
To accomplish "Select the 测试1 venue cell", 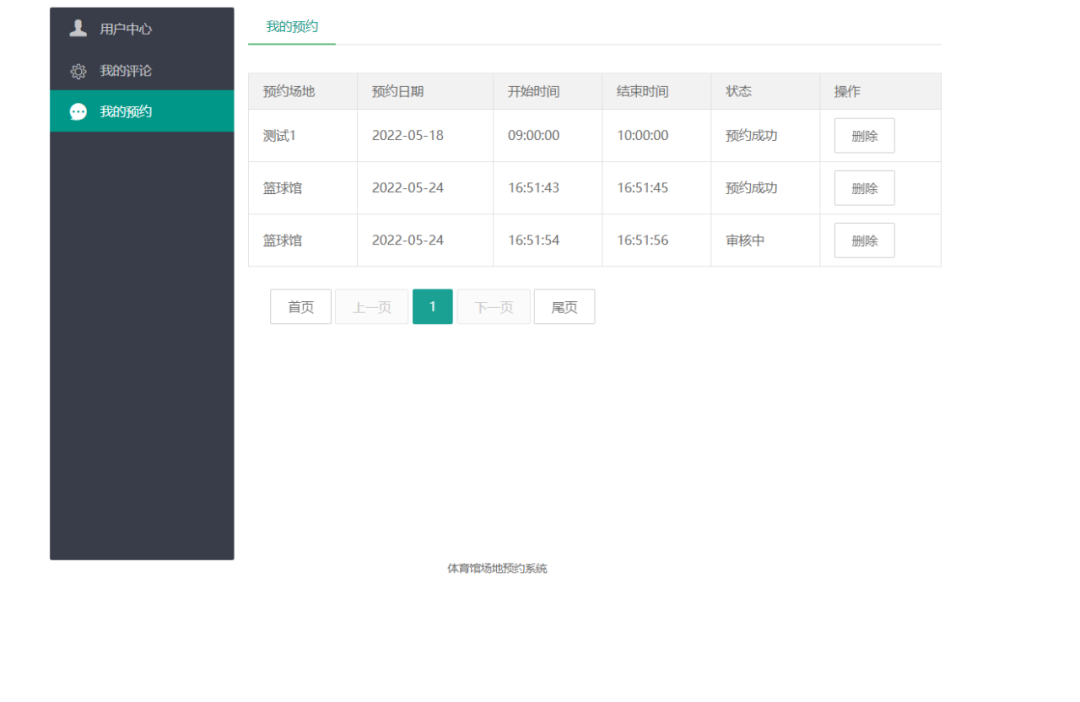I will (x=280, y=136).
